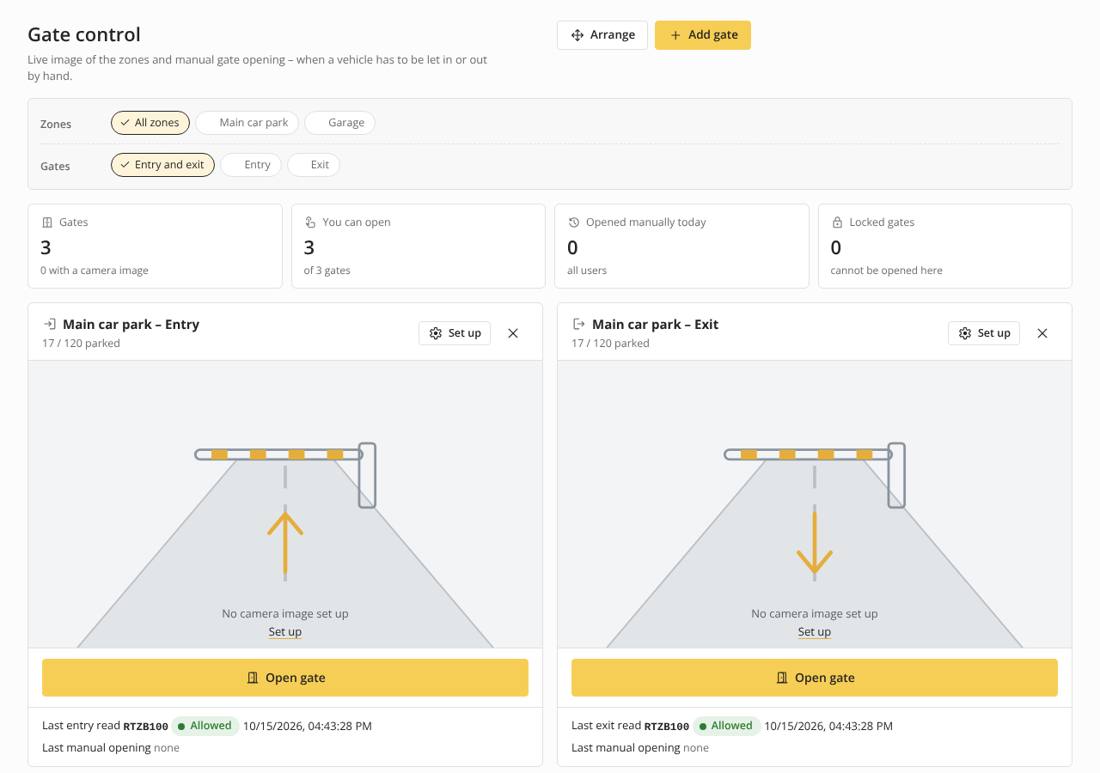Click '17 / 120 parked' under Entry title
Image resolution: width=1100 pixels, height=773 pixels.
coord(81,344)
